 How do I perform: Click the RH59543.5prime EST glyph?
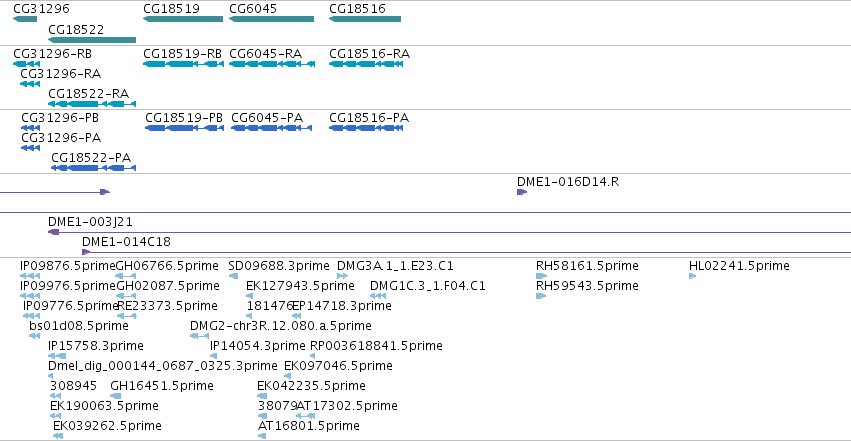[541, 296]
